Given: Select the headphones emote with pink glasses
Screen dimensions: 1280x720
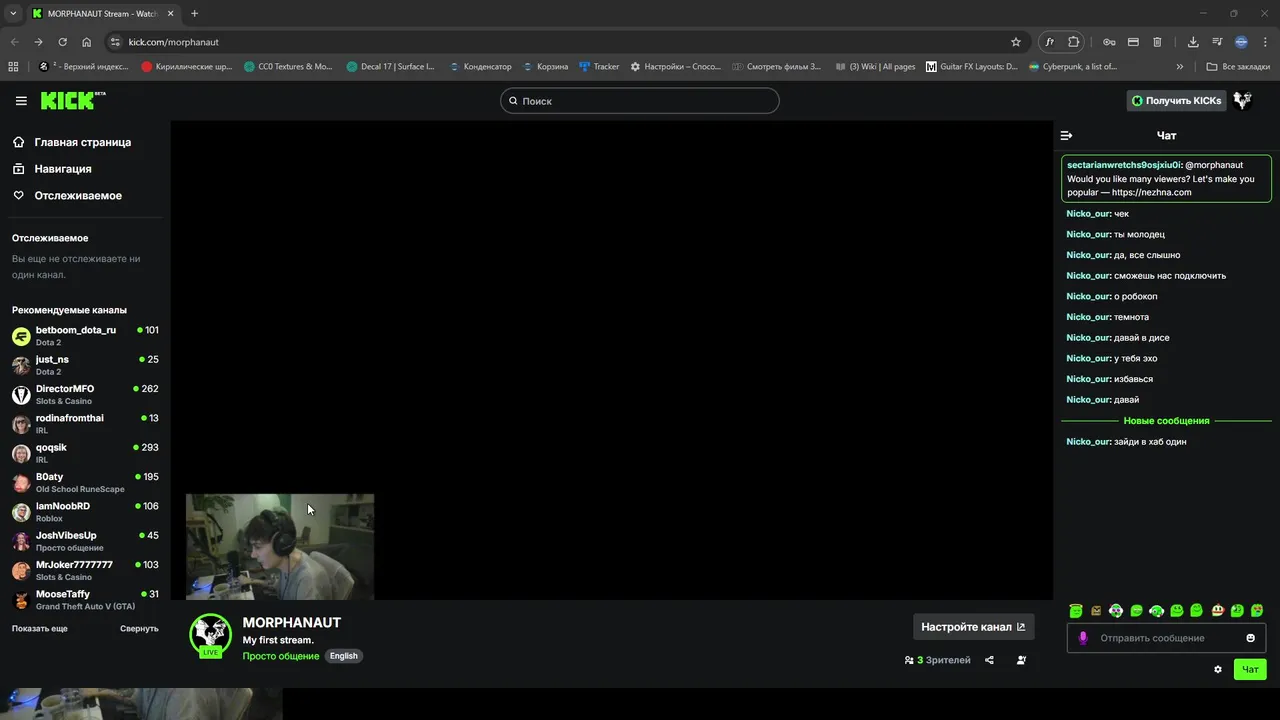Looking at the screenshot, I should pos(1116,610).
